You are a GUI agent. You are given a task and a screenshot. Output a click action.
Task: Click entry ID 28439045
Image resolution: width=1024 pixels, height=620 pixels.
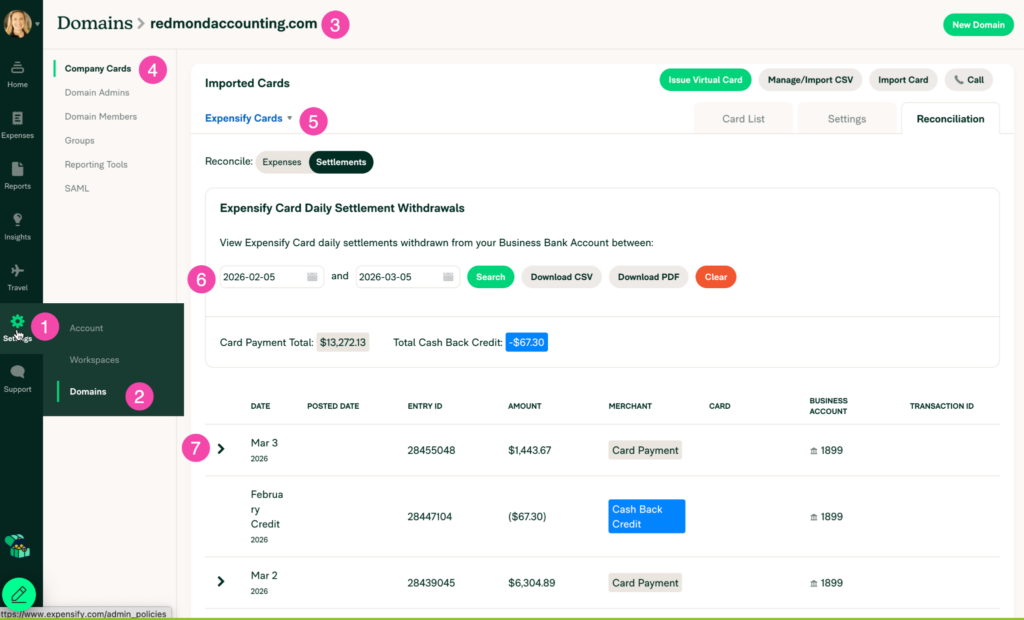(431, 583)
